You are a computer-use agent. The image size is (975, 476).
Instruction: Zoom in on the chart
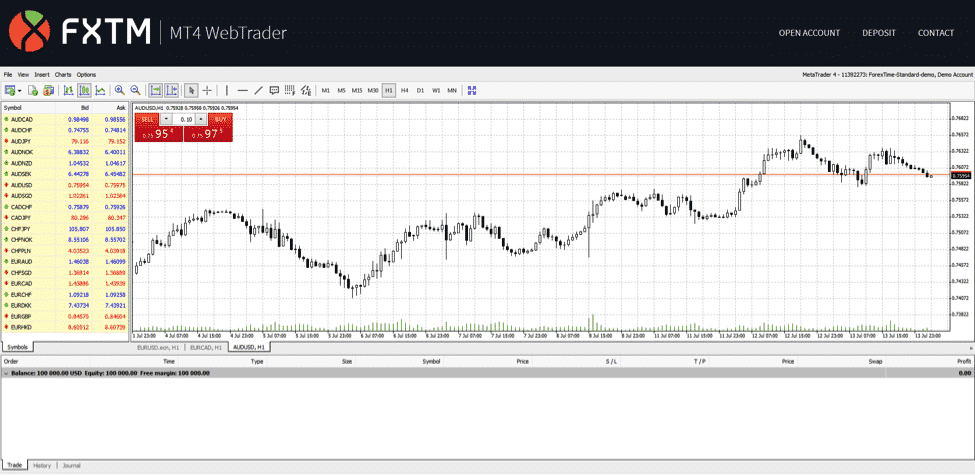119,90
